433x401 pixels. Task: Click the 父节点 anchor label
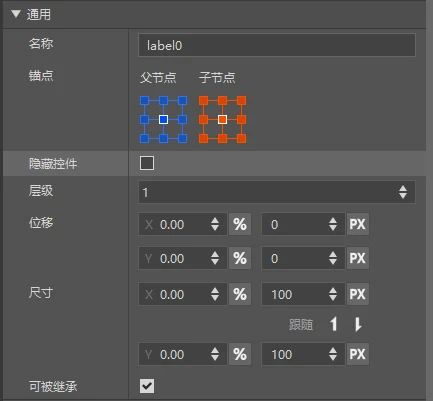[158, 78]
